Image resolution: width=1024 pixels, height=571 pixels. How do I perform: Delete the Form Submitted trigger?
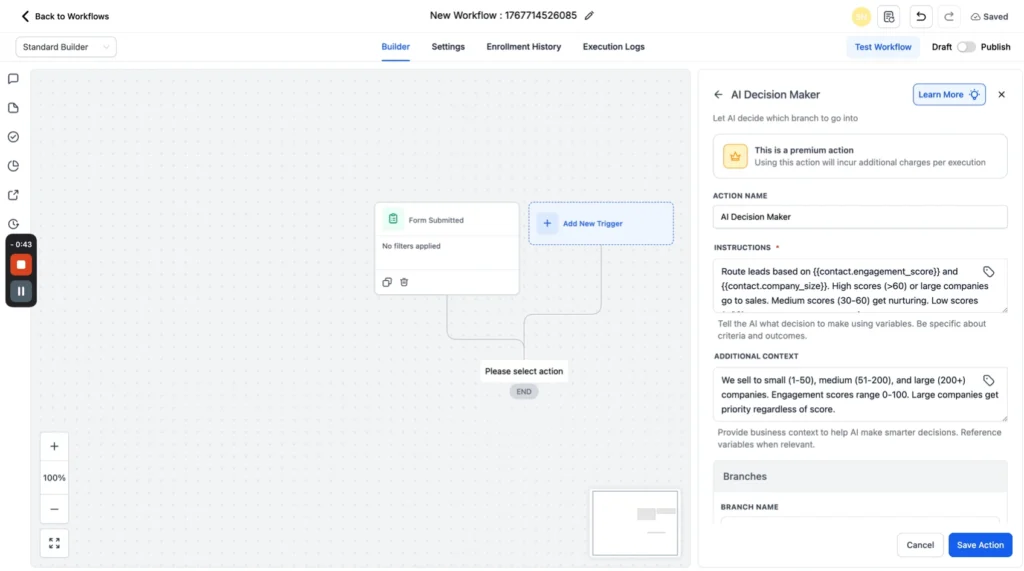404,282
